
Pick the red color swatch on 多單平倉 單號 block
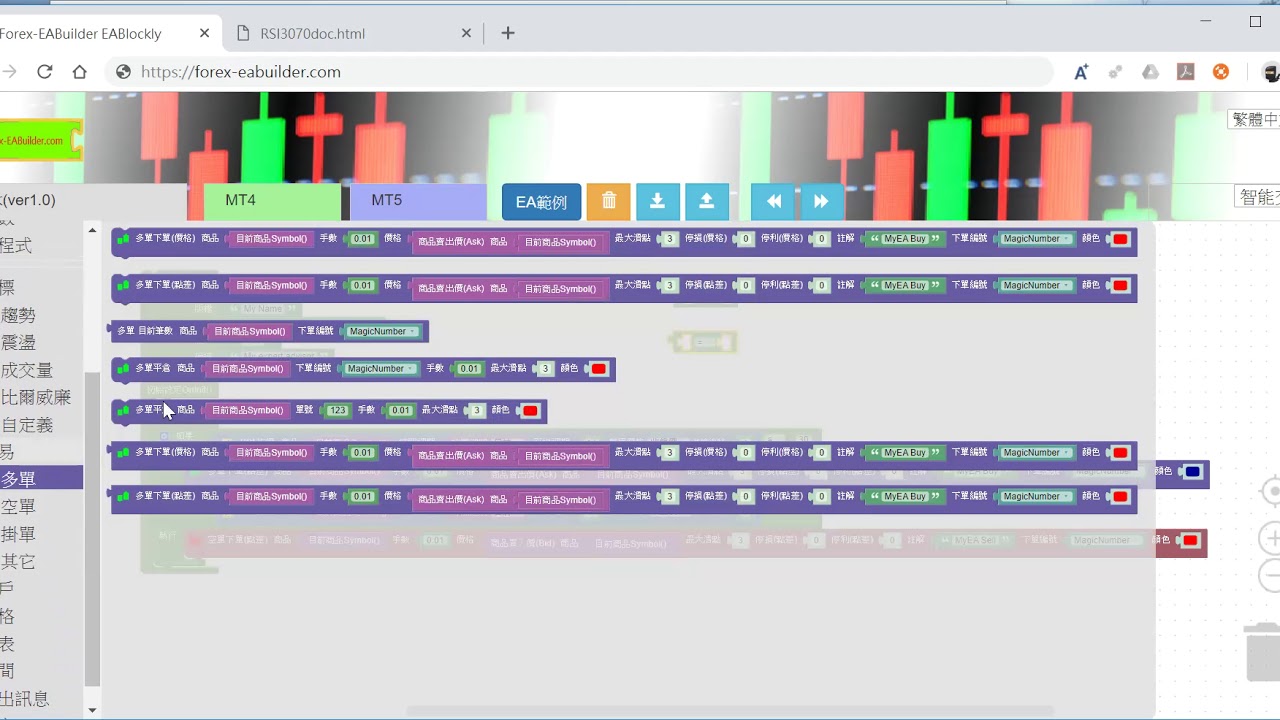[x=530, y=411]
